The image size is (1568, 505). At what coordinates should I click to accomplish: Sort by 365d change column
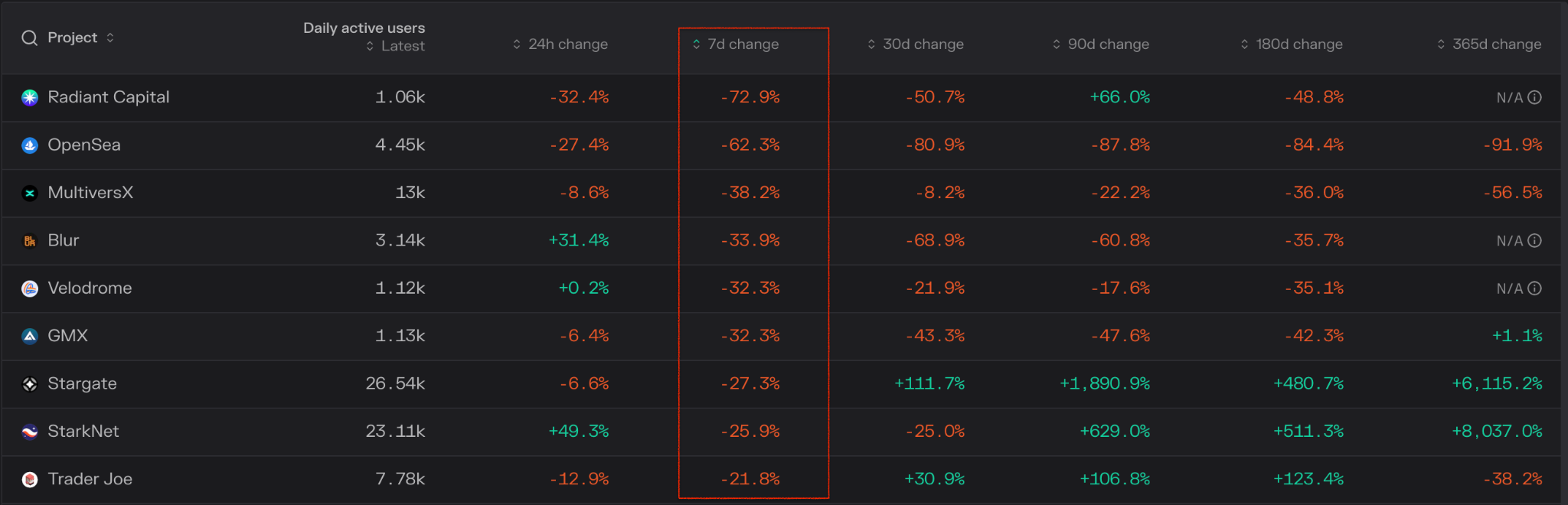coord(1489,44)
